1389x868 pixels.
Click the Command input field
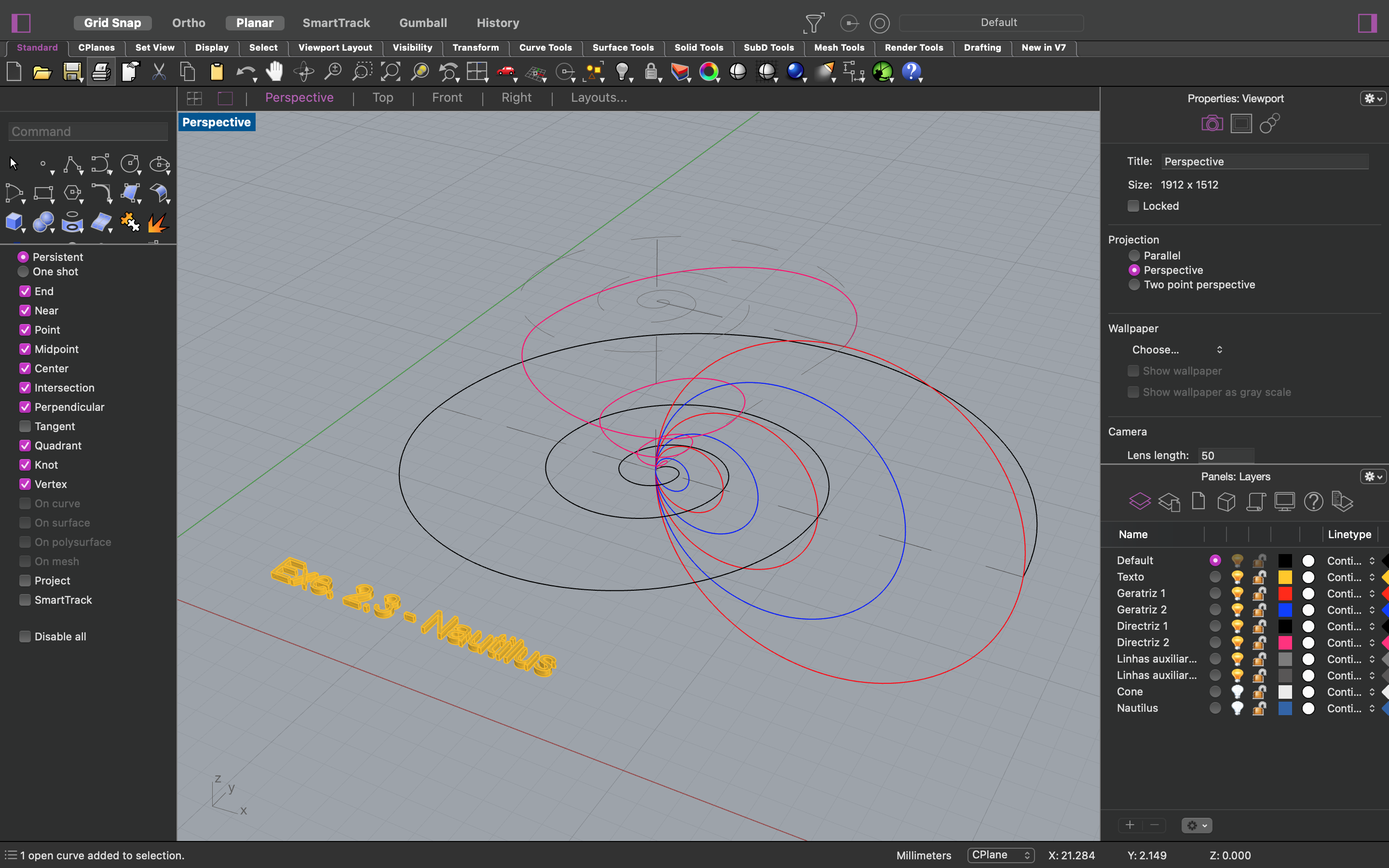[88, 132]
